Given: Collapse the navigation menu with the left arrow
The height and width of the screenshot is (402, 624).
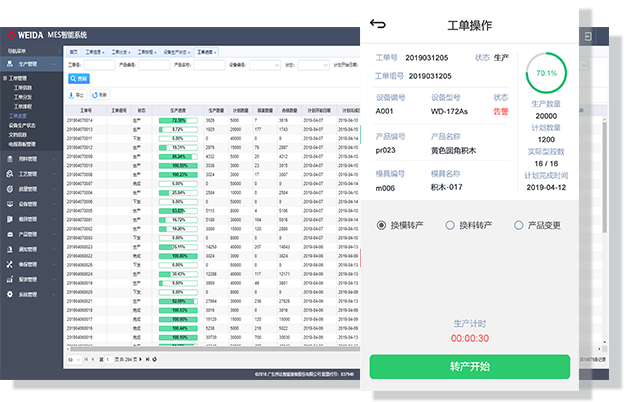Looking at the screenshot, I should point(59,51).
